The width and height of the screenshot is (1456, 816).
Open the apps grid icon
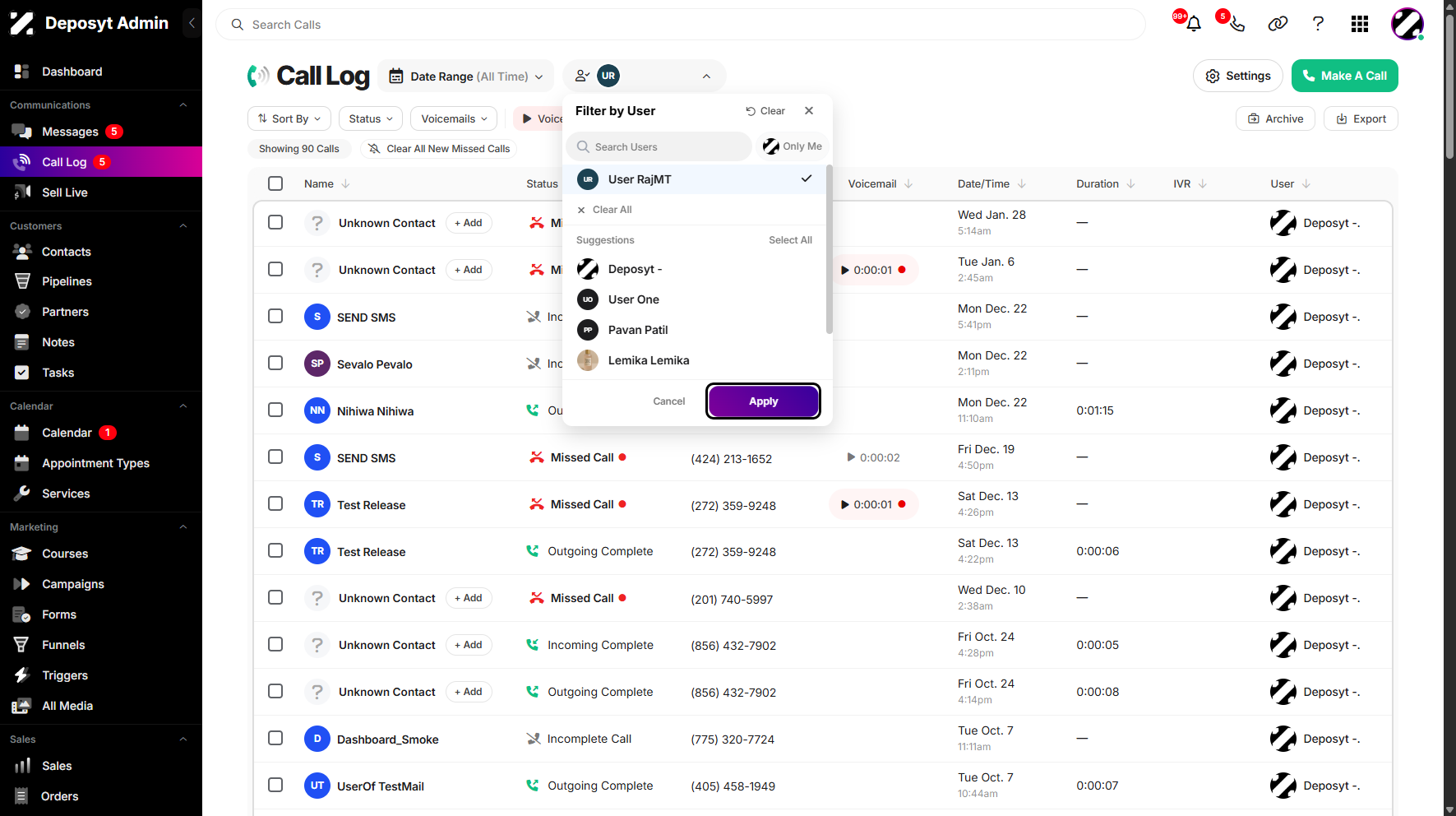pos(1360,24)
